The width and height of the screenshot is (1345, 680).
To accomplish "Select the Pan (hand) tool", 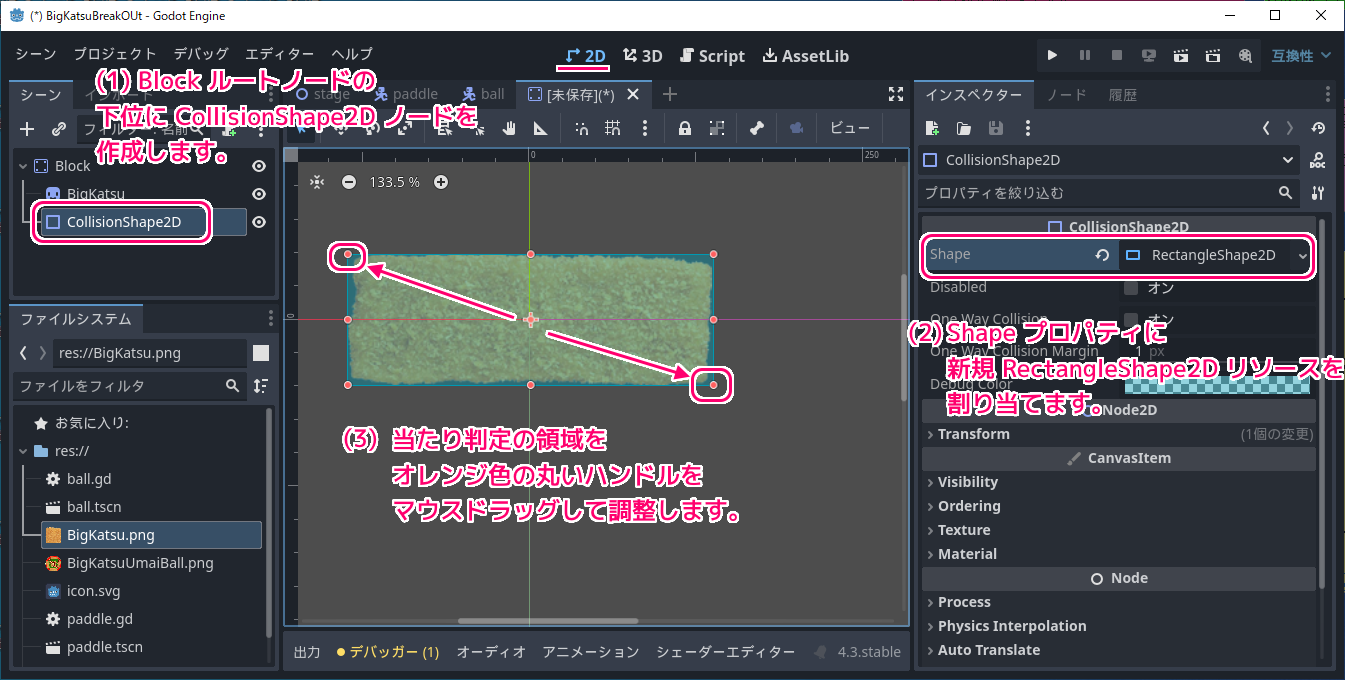I will (509, 128).
